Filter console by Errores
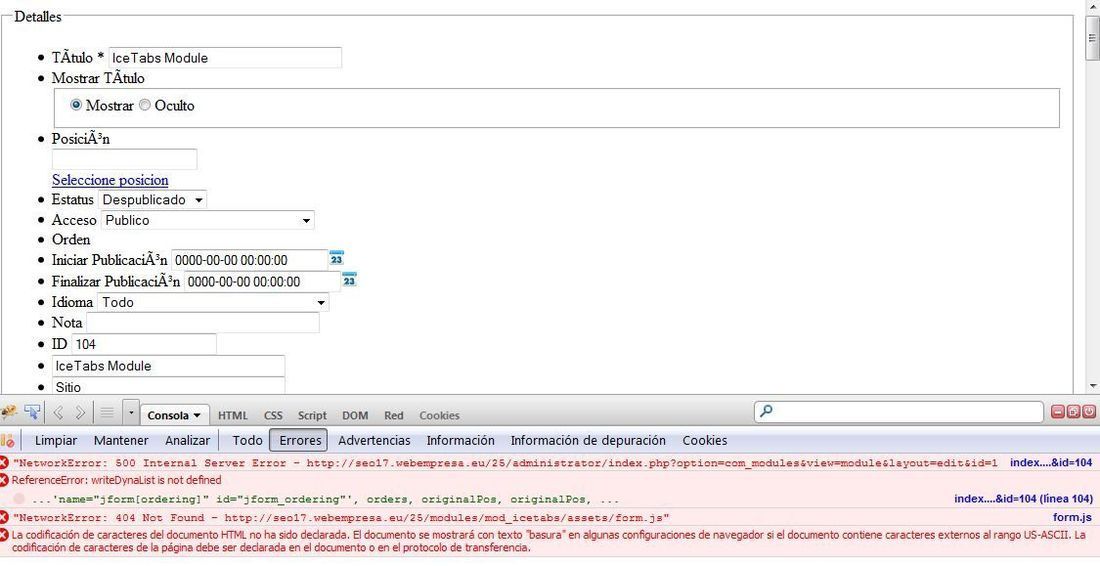The width and height of the screenshot is (1100, 566). click(300, 440)
